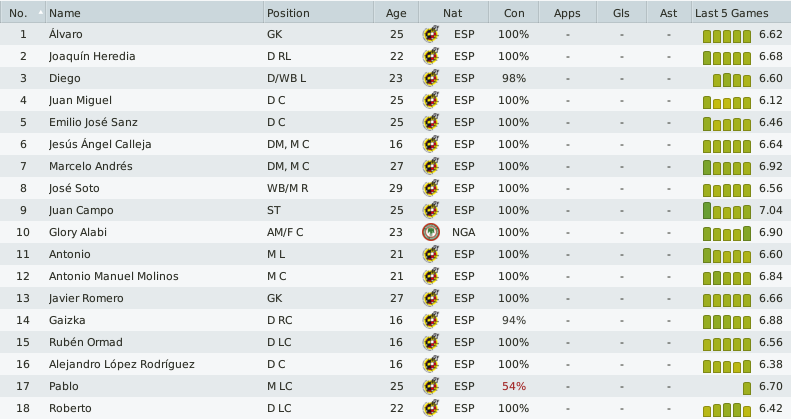Image resolution: width=791 pixels, height=419 pixels.
Task: Click Glory Alabi's Nigeria flag icon
Action: (431, 232)
